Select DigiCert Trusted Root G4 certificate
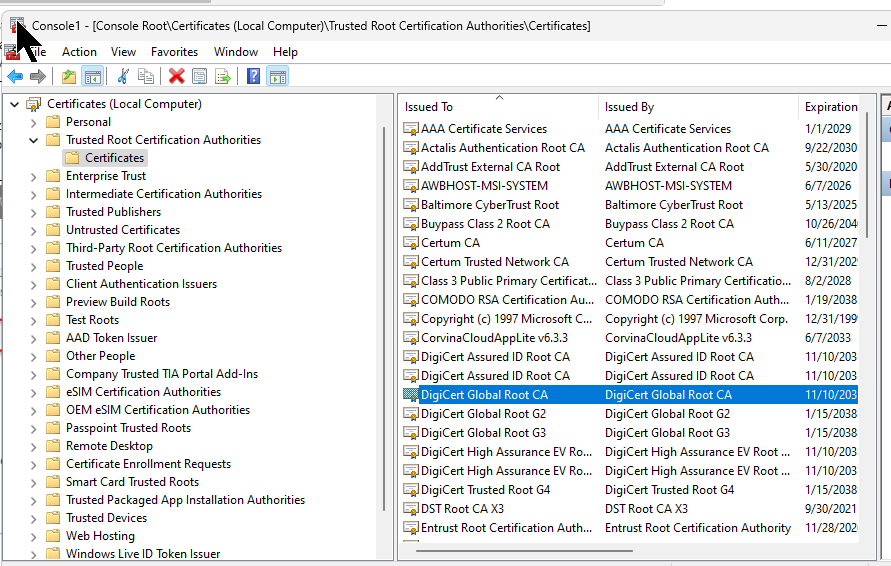The height and width of the screenshot is (566, 891). point(485,490)
